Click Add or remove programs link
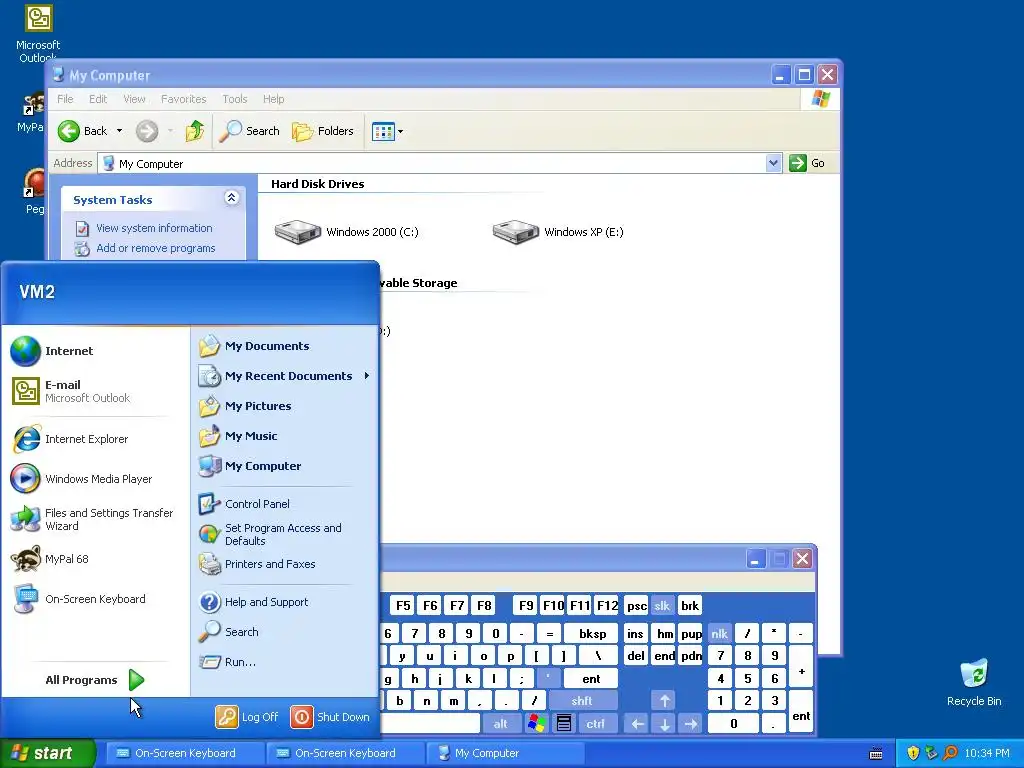 155,248
